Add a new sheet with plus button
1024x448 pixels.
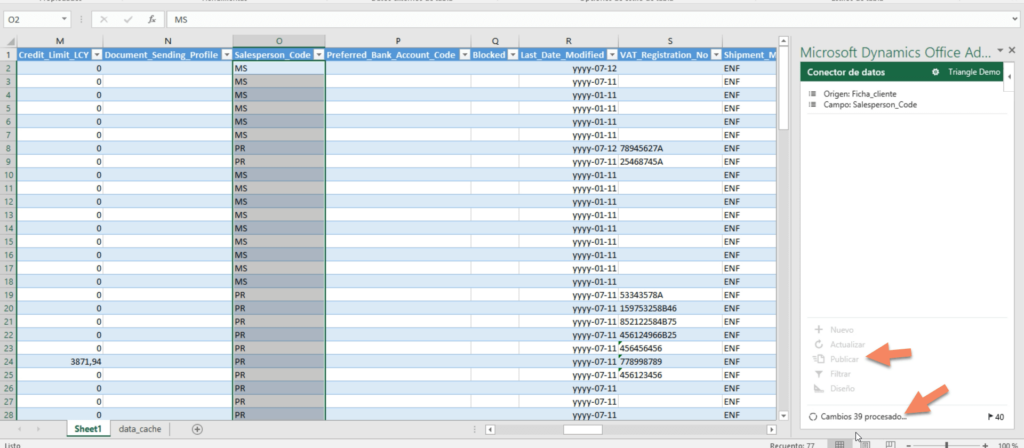[197, 429]
